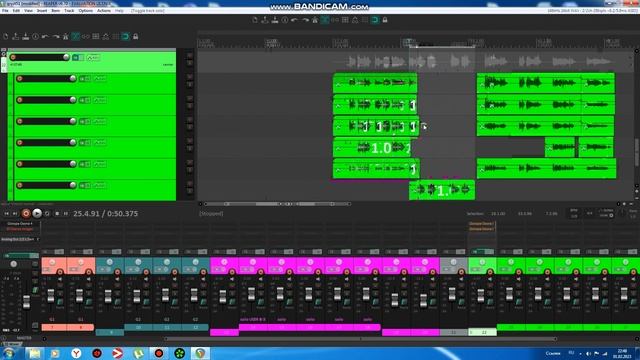Select media item labeled 1.7 on bottom track
This screenshot has height=360, width=640.
click(x=442, y=190)
